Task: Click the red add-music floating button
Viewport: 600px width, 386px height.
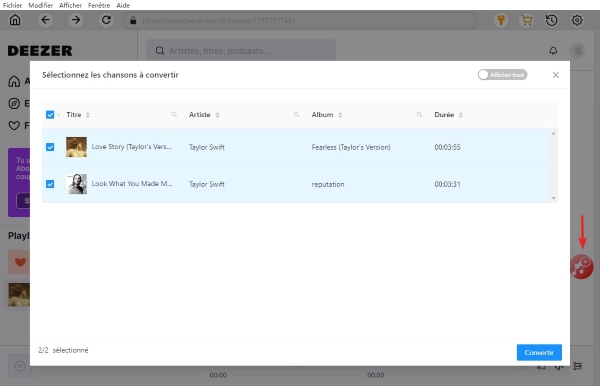Action: 581,267
